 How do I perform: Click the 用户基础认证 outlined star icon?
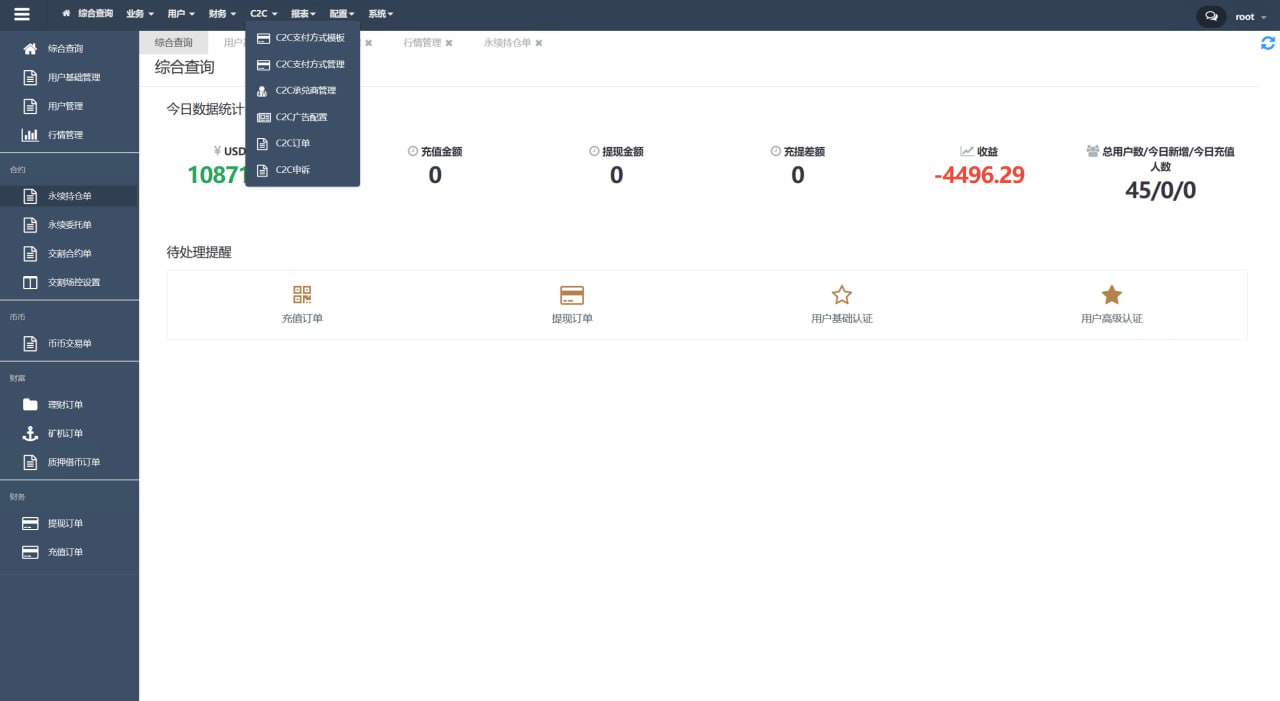(841, 295)
